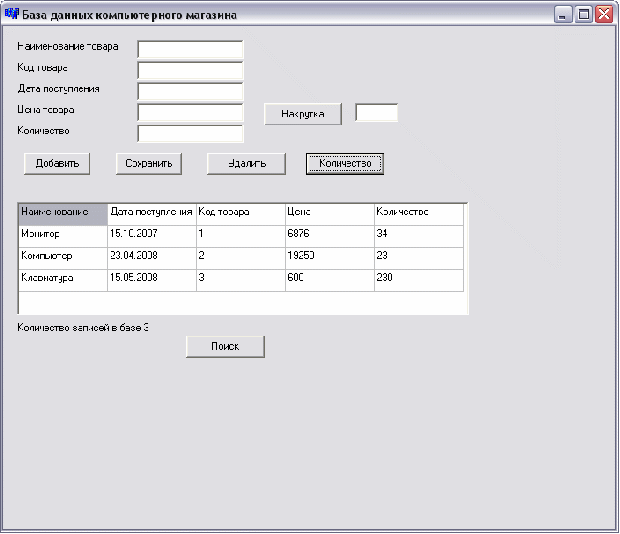Screen dimensions: 620x534
Task: Click the Накрутка button
Action: pos(303,114)
